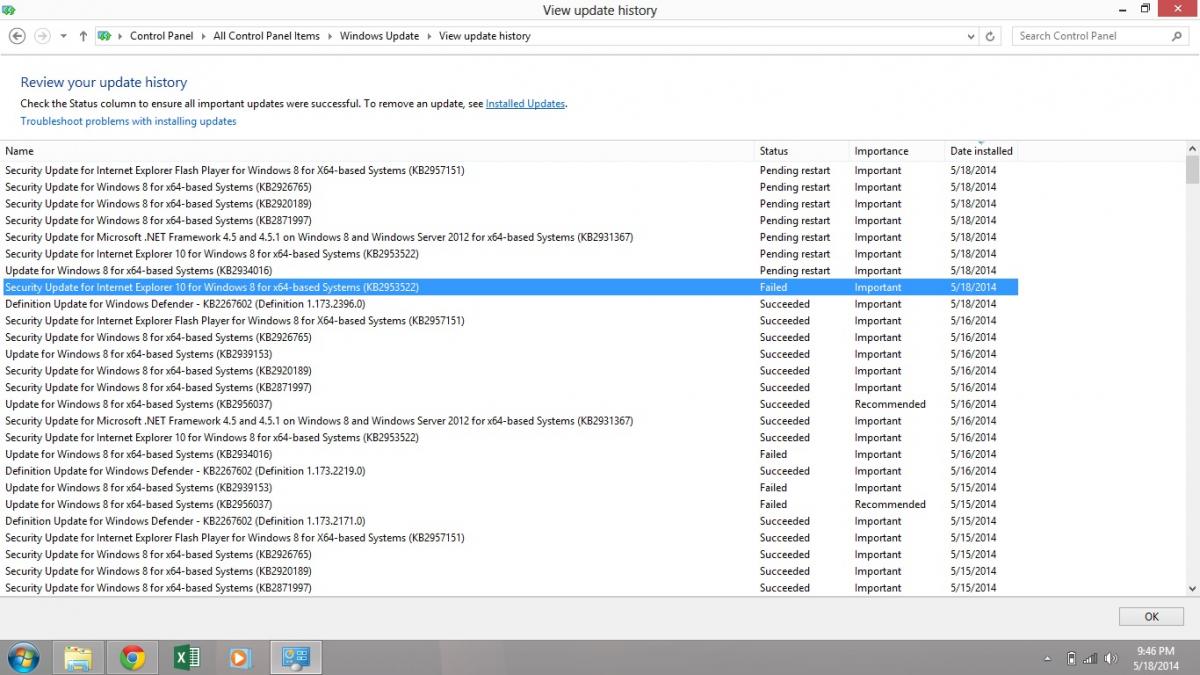The height and width of the screenshot is (675, 1200).
Task: Show hidden tray icons arrow
Action: pos(1048,659)
